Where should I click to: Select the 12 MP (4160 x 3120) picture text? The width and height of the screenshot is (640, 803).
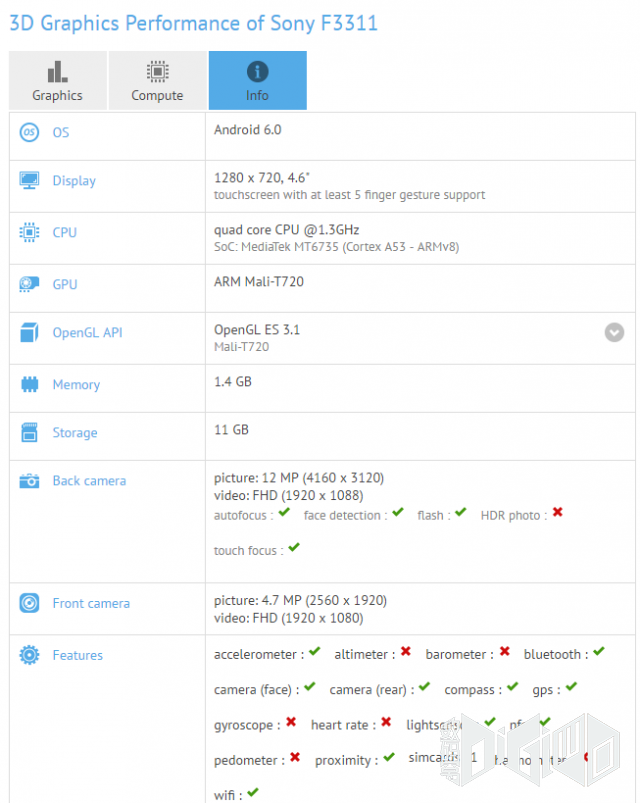pos(299,478)
